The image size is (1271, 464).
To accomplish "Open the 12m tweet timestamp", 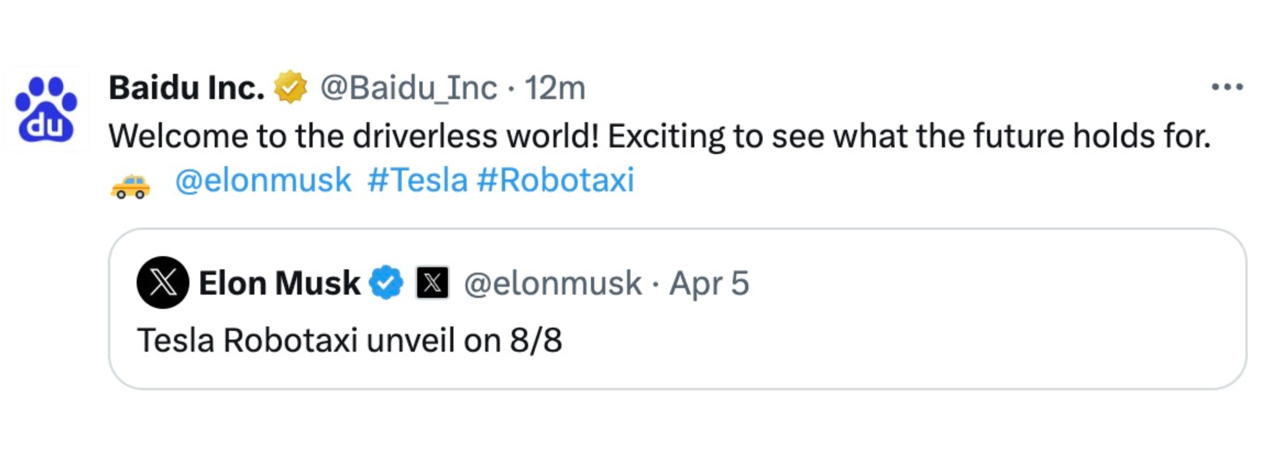I will pos(555,88).
